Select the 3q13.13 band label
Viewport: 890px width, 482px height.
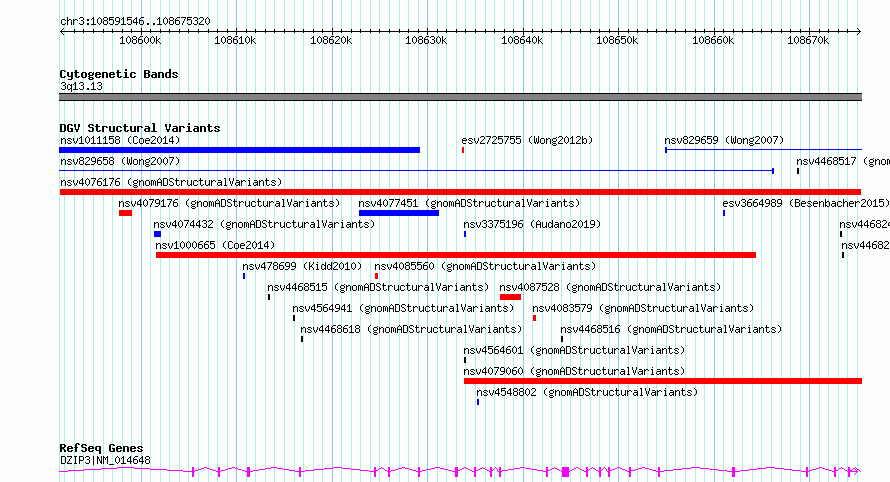81,86
